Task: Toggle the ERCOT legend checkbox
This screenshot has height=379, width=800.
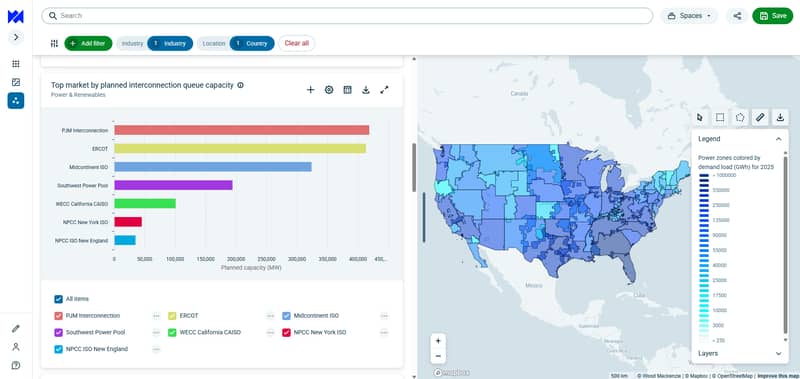Action: tap(172, 316)
